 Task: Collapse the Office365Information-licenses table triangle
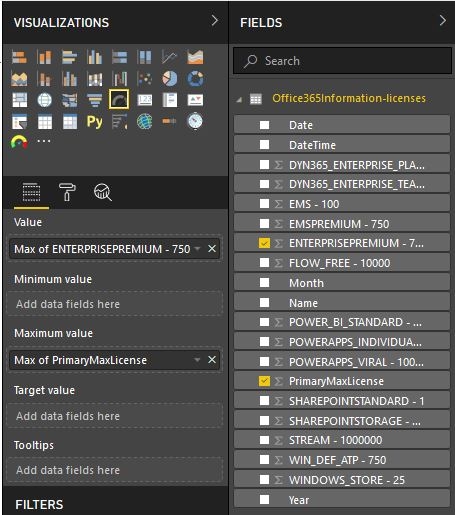coord(239,99)
